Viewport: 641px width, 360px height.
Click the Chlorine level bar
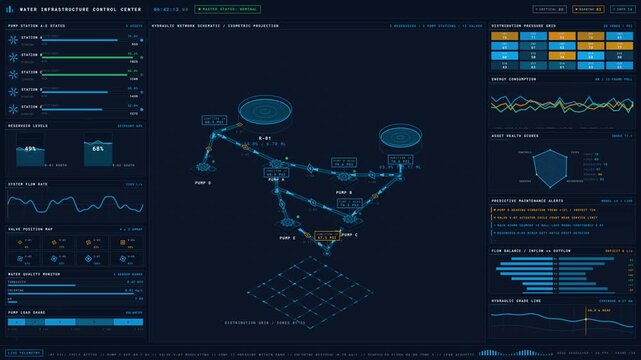point(71,293)
